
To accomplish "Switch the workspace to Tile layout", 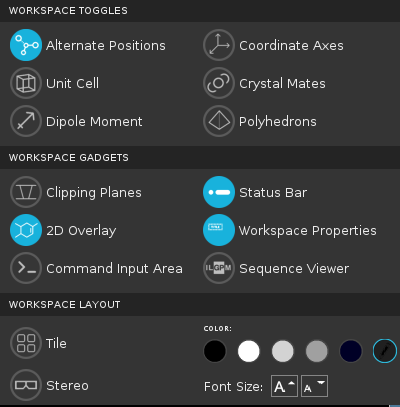I will click(x=26, y=343).
